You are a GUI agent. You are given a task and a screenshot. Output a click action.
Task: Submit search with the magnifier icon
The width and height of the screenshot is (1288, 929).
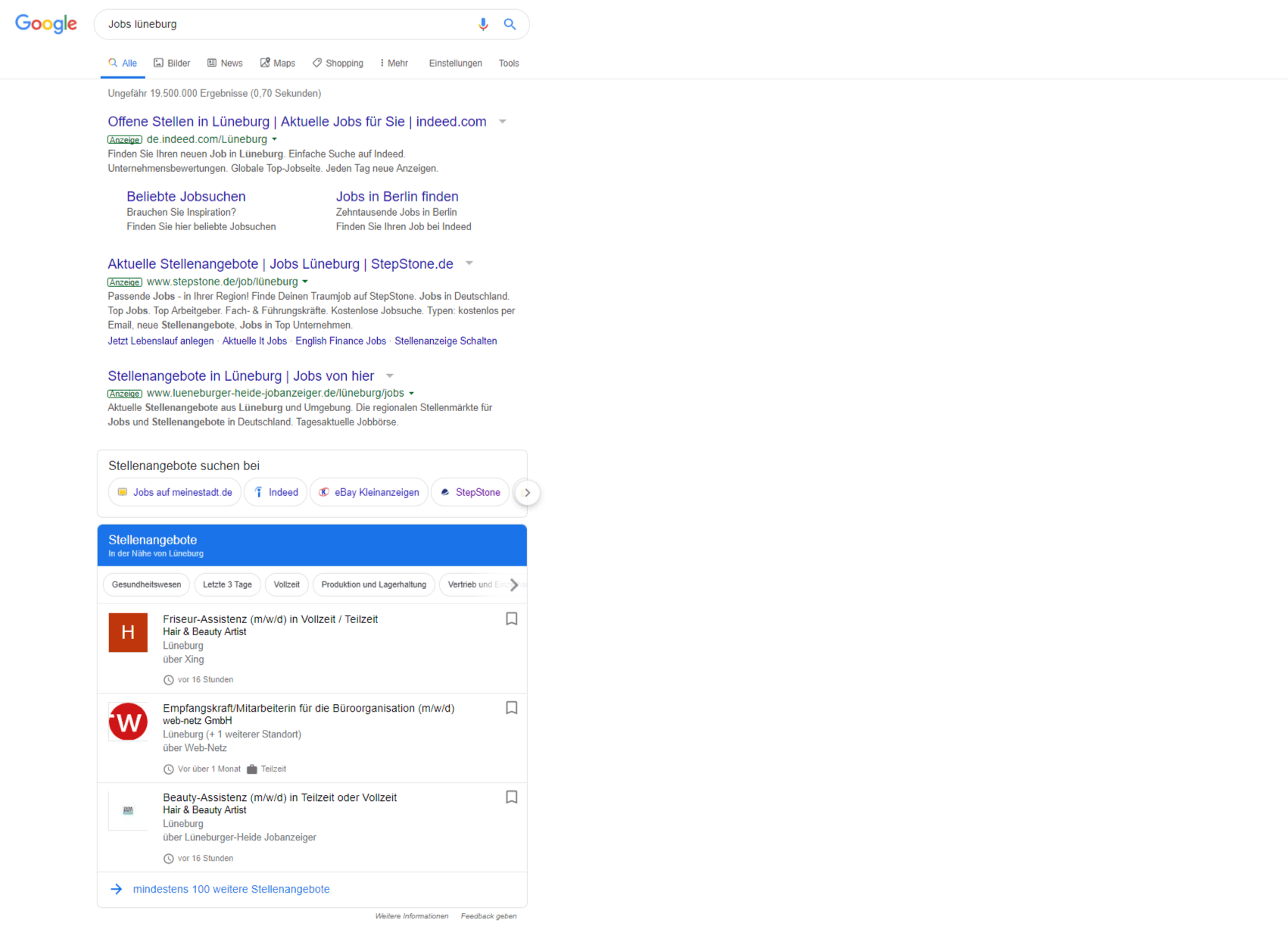click(x=510, y=24)
